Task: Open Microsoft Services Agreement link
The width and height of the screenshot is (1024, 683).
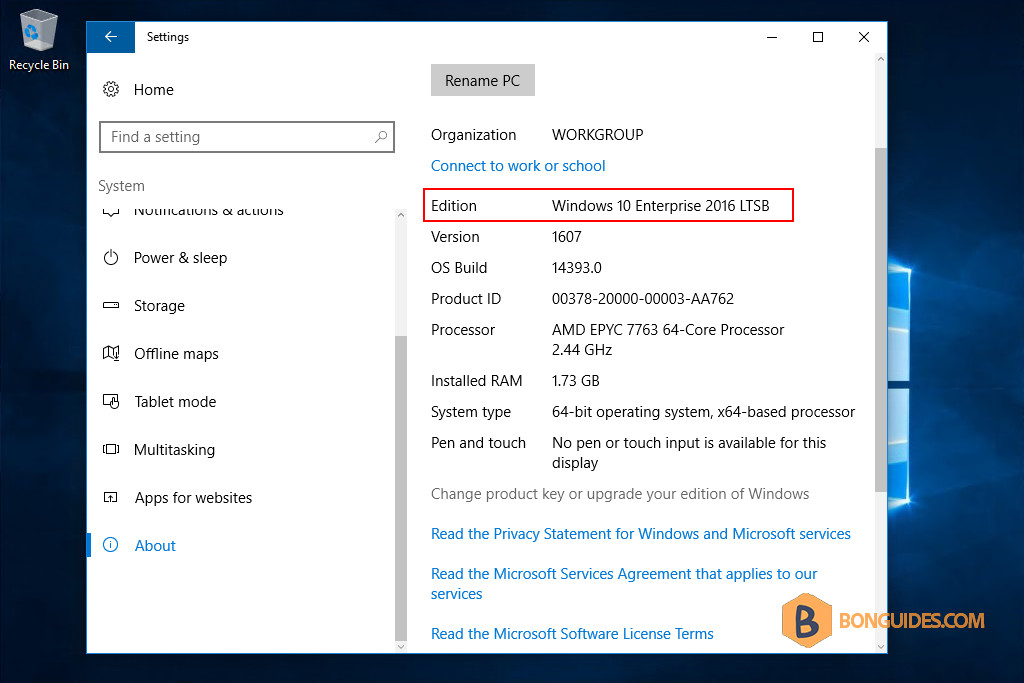Action: (x=624, y=584)
